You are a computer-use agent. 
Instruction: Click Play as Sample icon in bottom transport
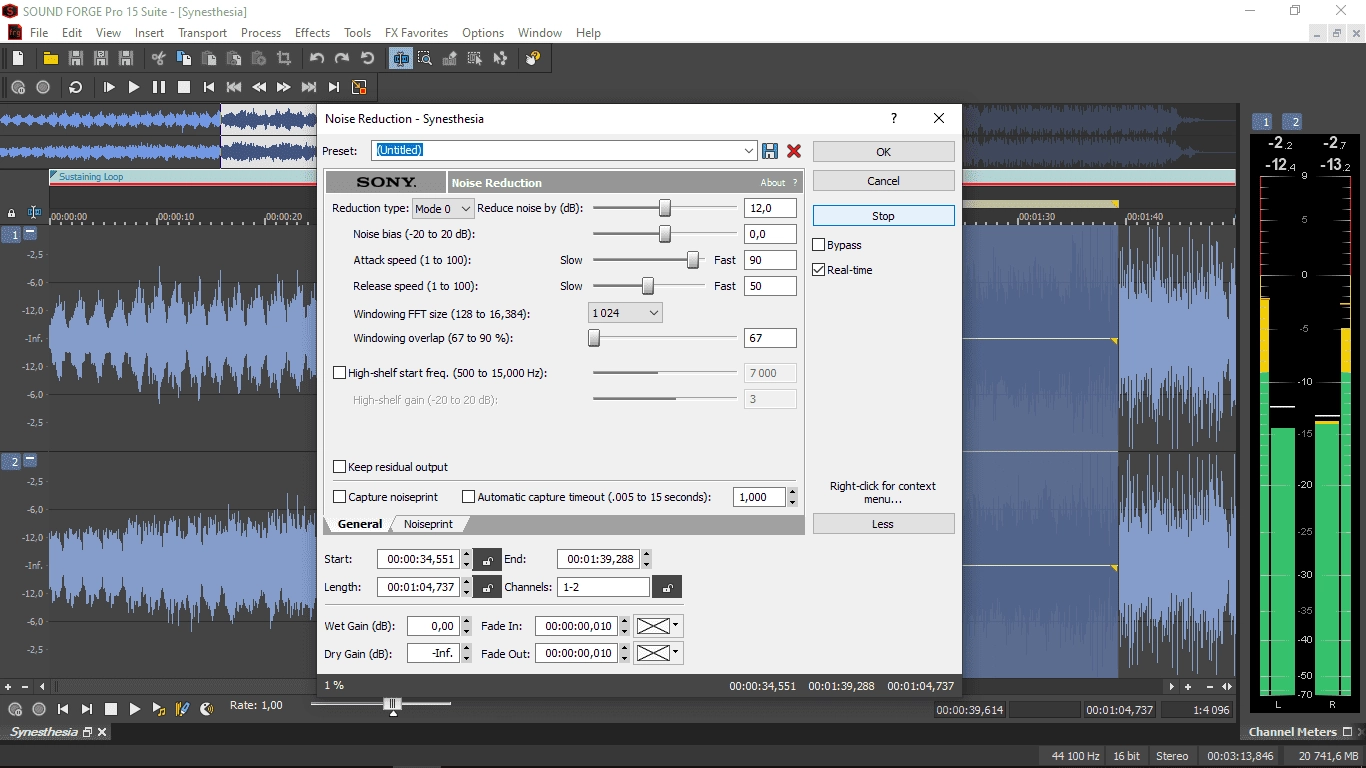pos(159,709)
